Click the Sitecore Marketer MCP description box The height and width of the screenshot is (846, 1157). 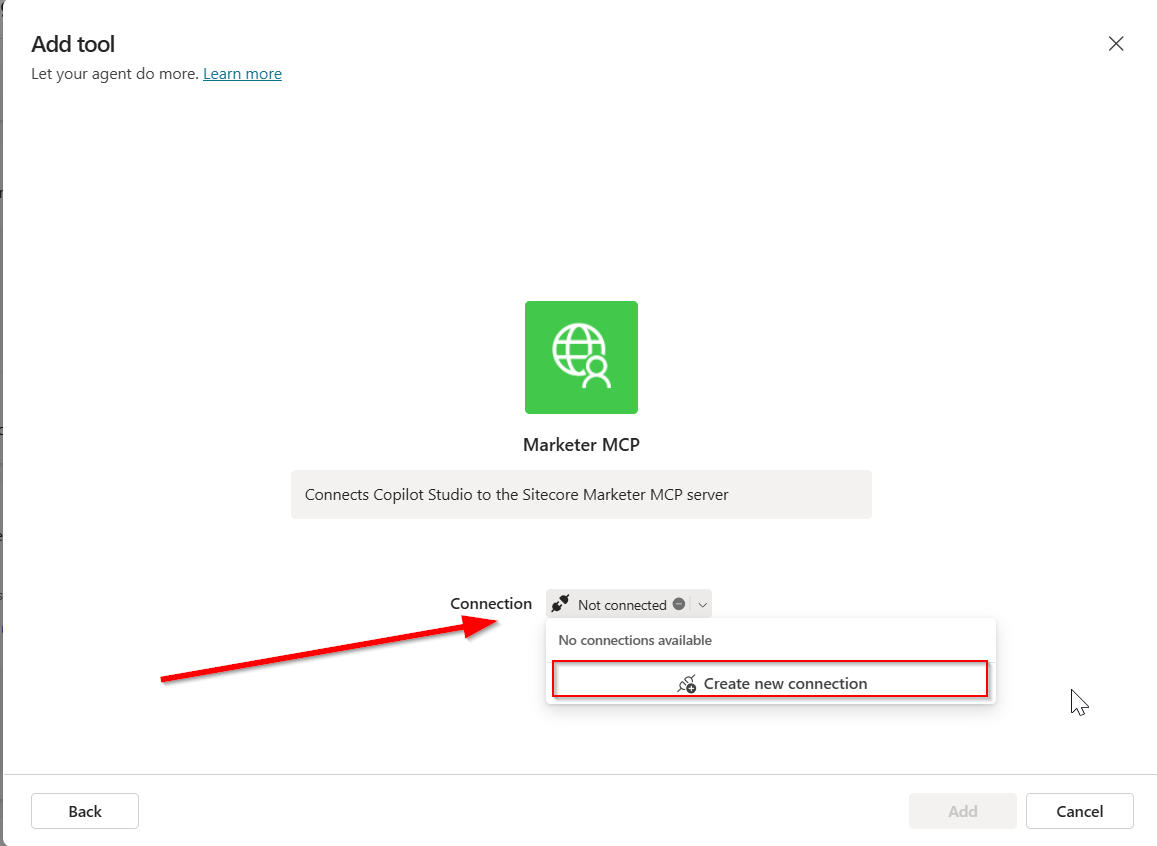point(581,494)
